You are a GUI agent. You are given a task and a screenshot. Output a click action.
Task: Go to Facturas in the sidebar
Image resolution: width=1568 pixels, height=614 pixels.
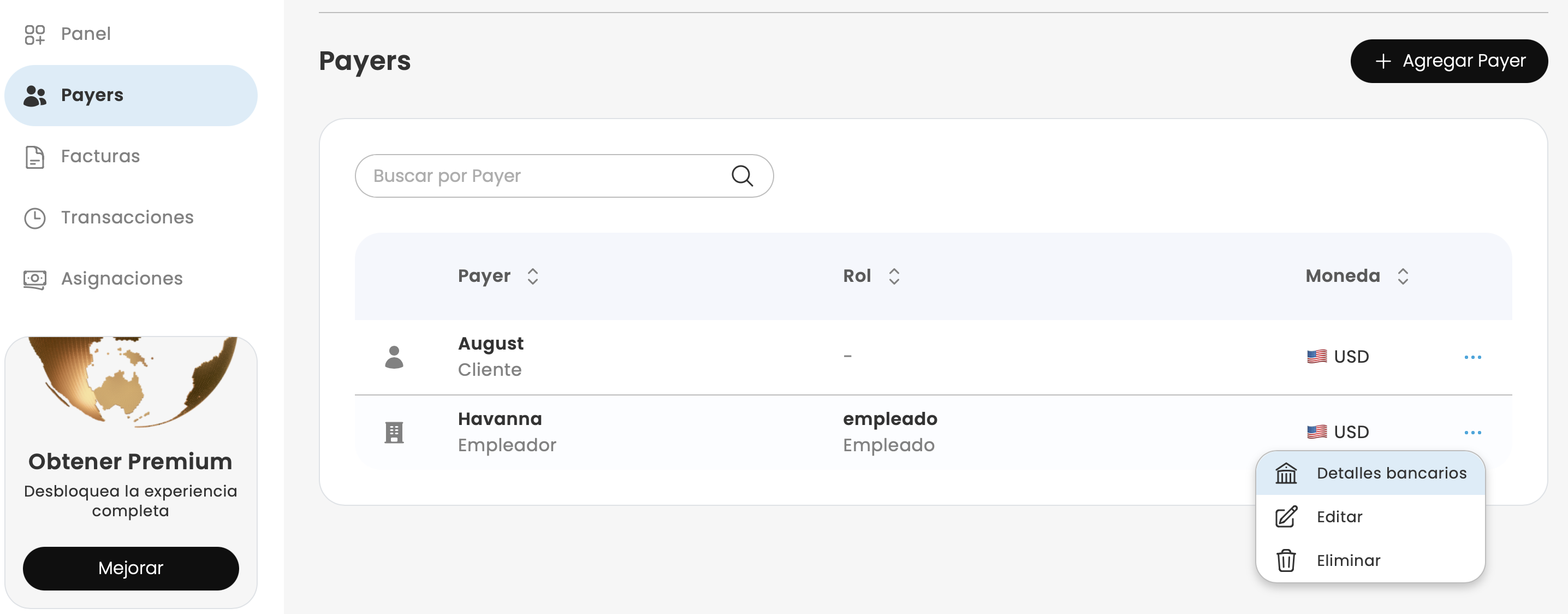[100, 157]
